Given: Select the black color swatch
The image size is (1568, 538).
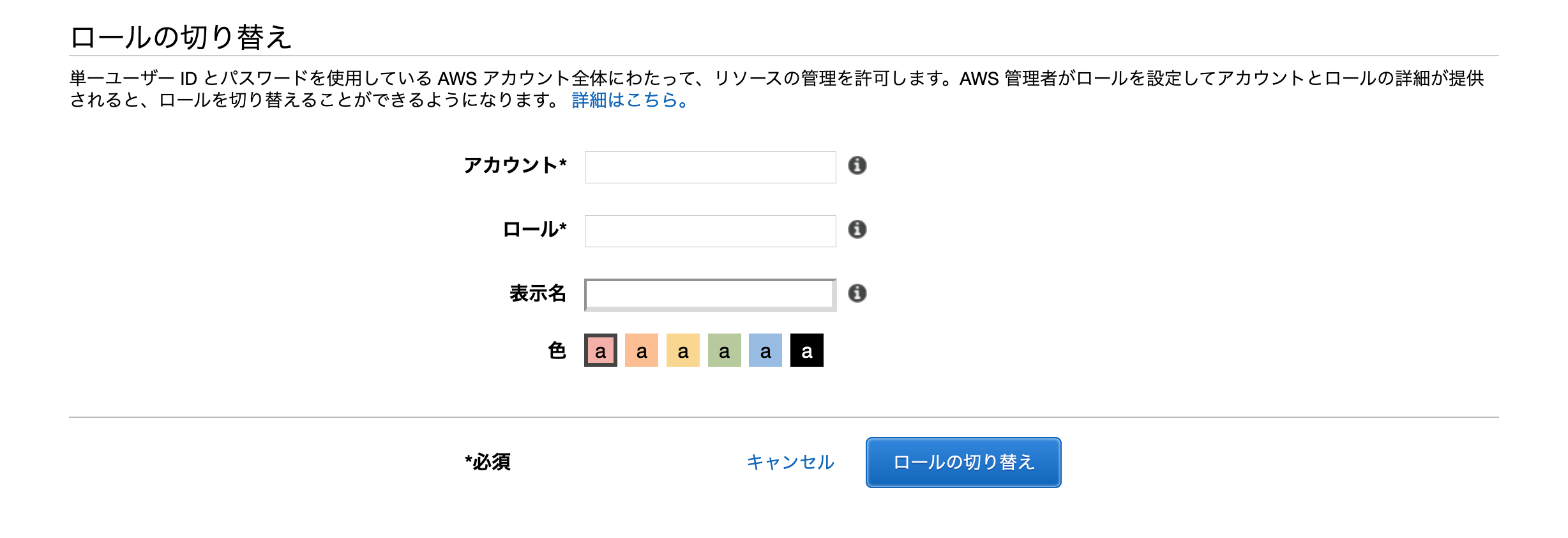Looking at the screenshot, I should click(806, 350).
